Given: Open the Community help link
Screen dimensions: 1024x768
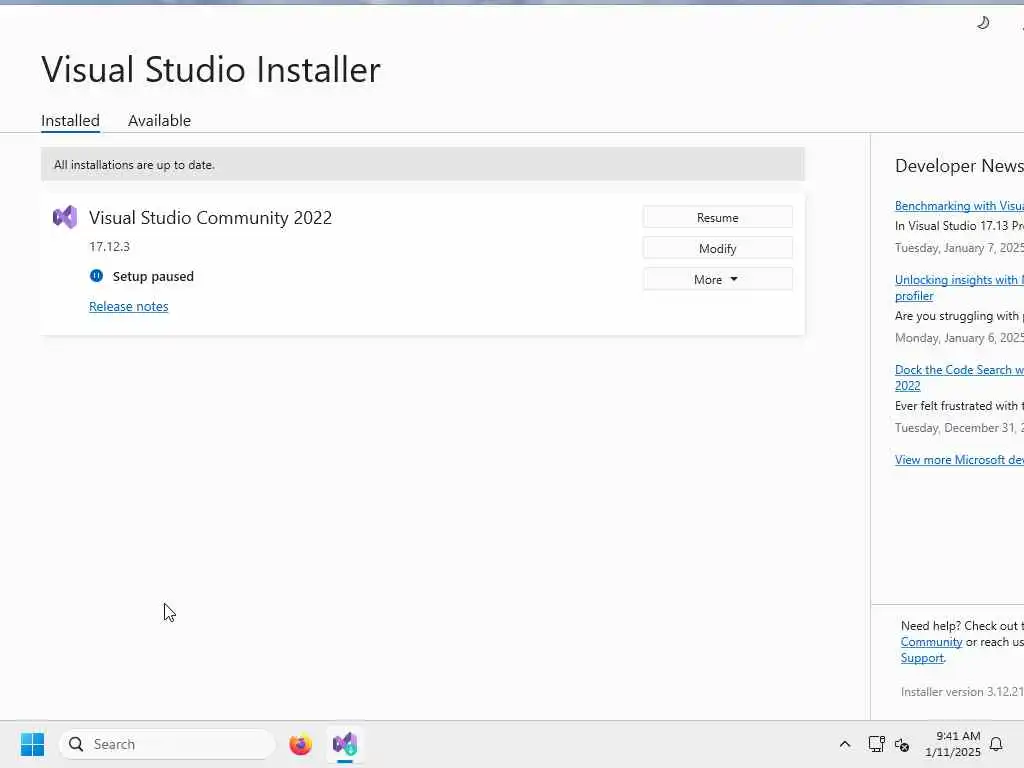Looking at the screenshot, I should click(931, 642).
